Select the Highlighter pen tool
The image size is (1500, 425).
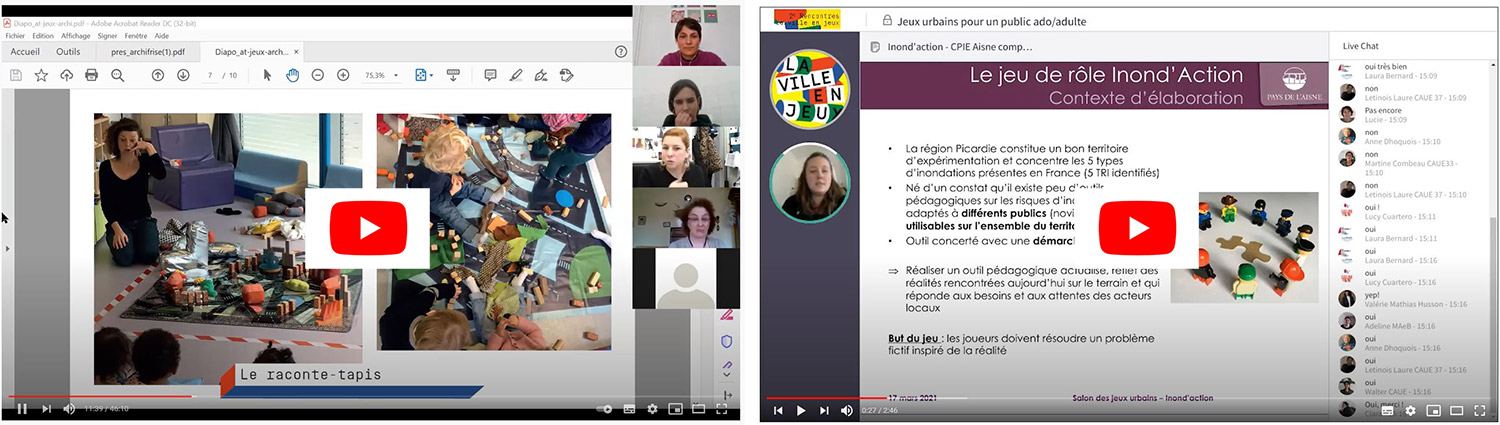coord(516,75)
